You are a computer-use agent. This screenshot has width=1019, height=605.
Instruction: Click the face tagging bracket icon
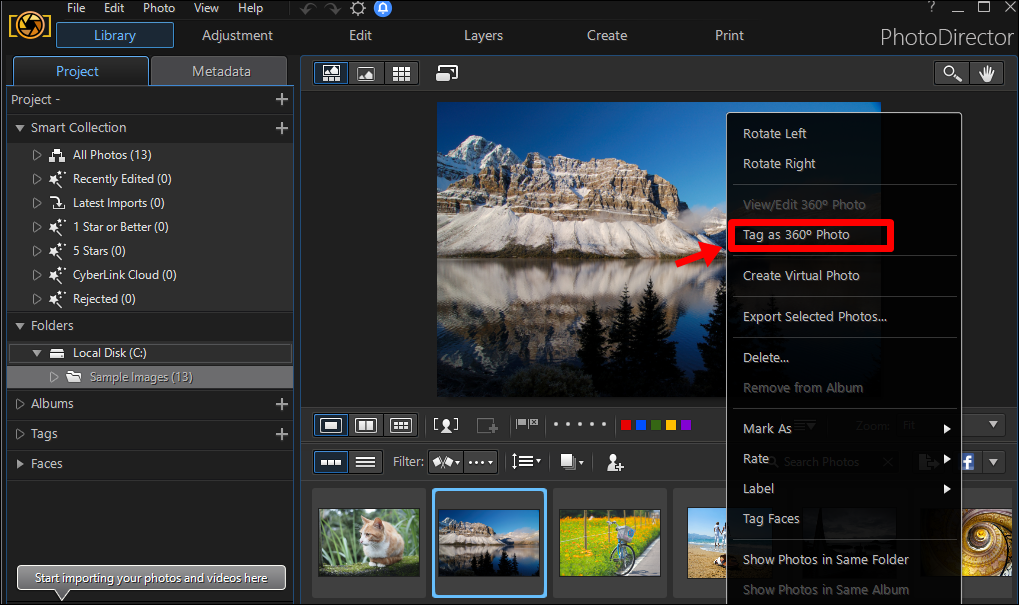(446, 426)
